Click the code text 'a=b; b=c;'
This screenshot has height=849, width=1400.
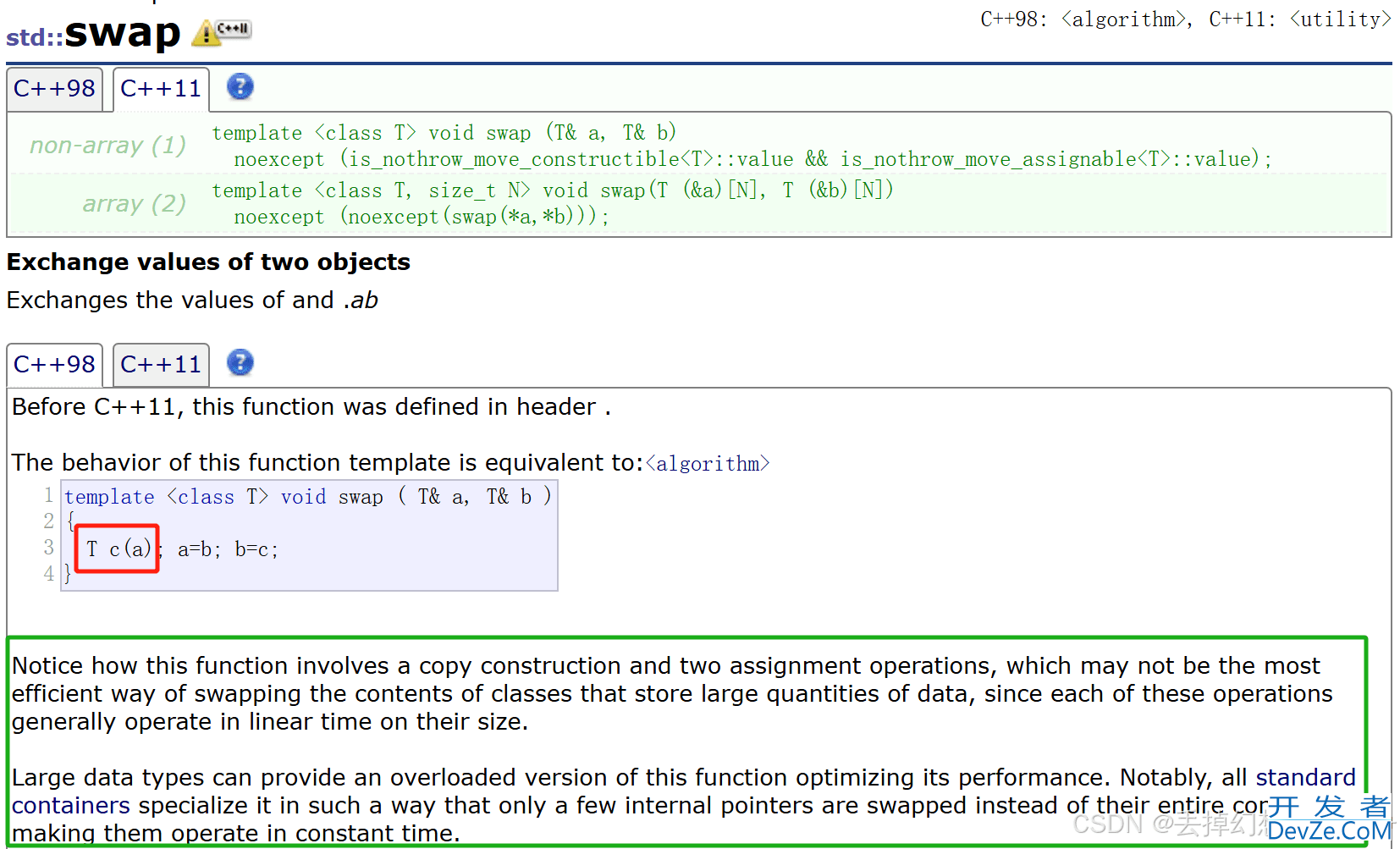pos(228,549)
